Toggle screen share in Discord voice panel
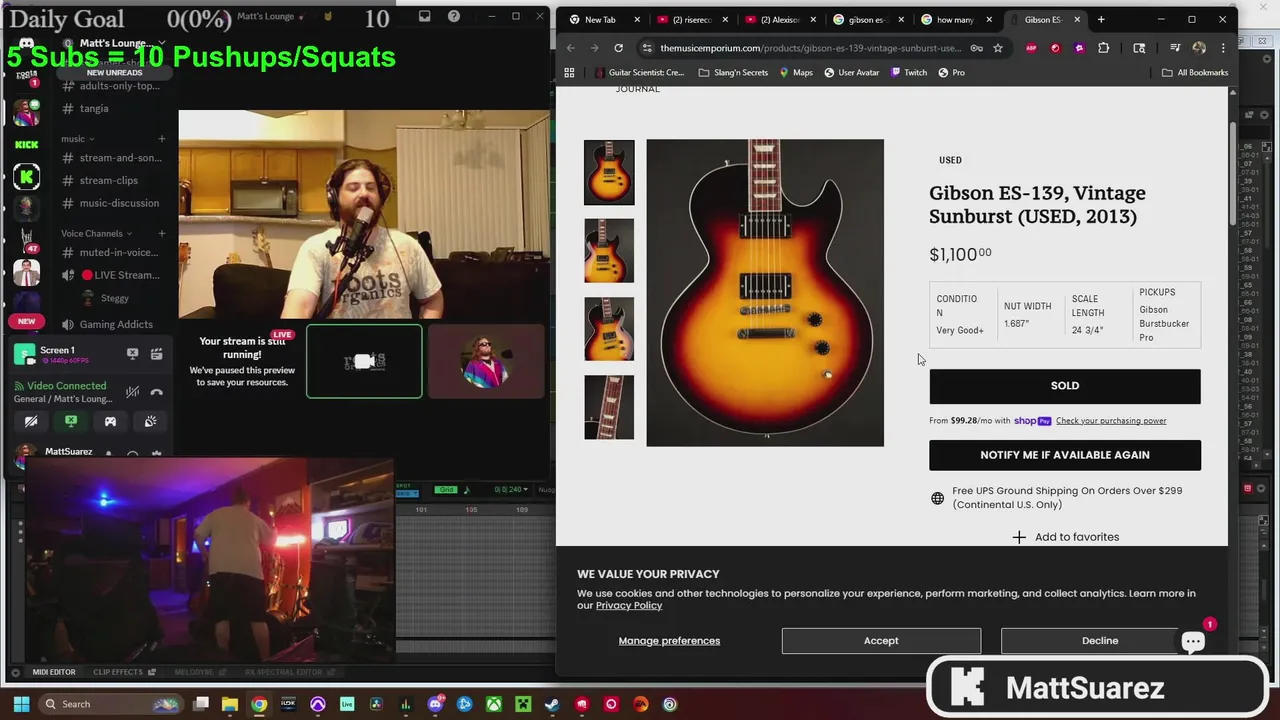This screenshot has height=720, width=1280. (x=71, y=421)
